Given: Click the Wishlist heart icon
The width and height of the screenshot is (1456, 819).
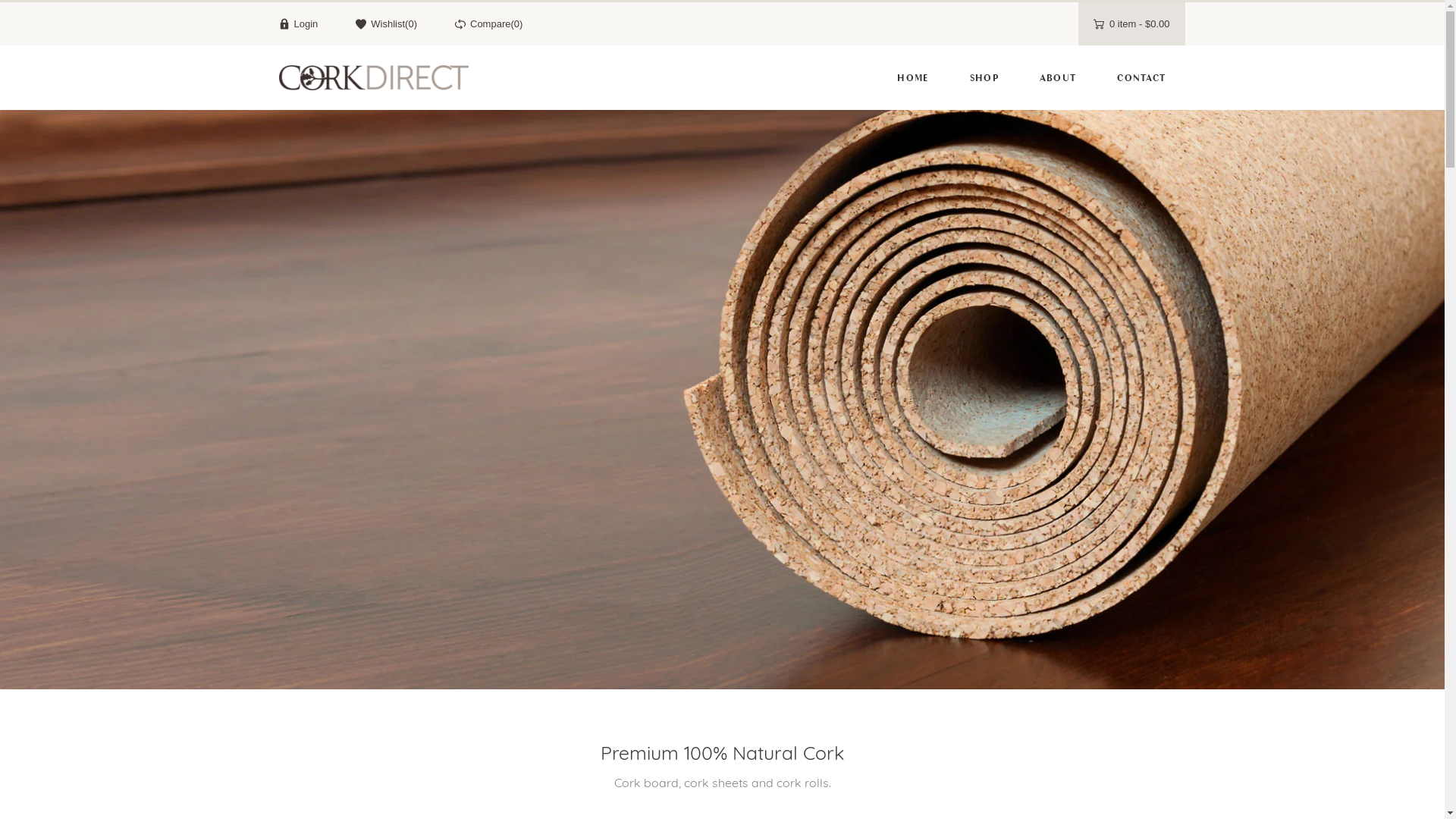Looking at the screenshot, I should [361, 24].
